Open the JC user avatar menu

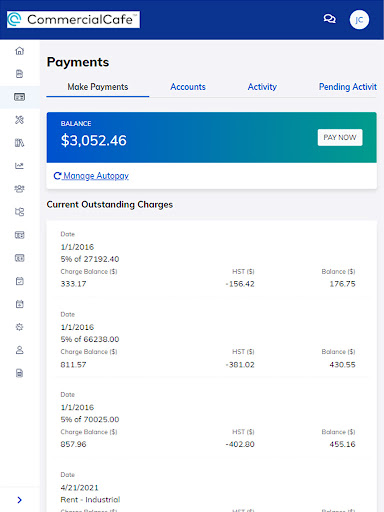point(359,20)
